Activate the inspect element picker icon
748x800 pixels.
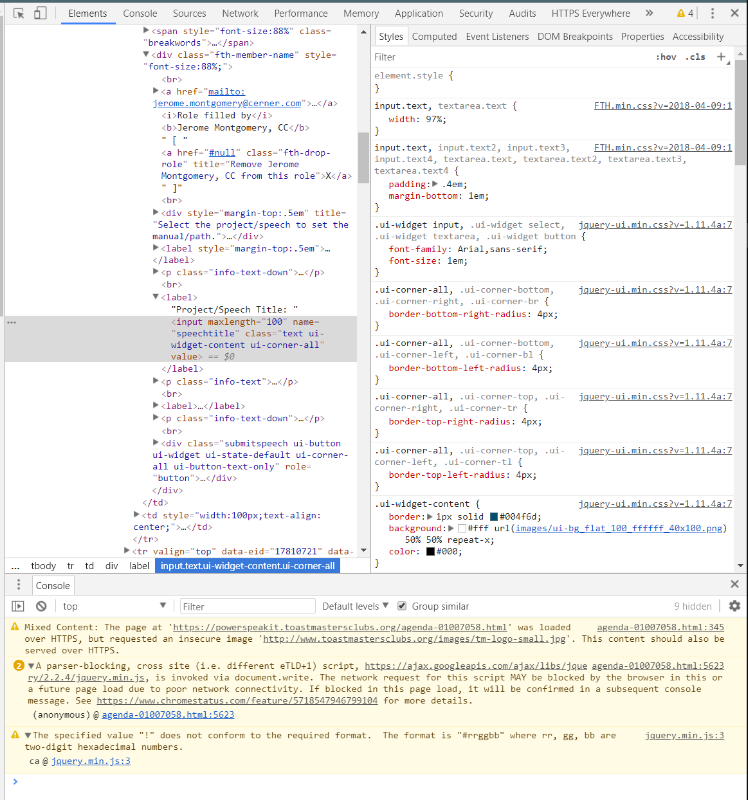pyautogui.click(x=18, y=13)
